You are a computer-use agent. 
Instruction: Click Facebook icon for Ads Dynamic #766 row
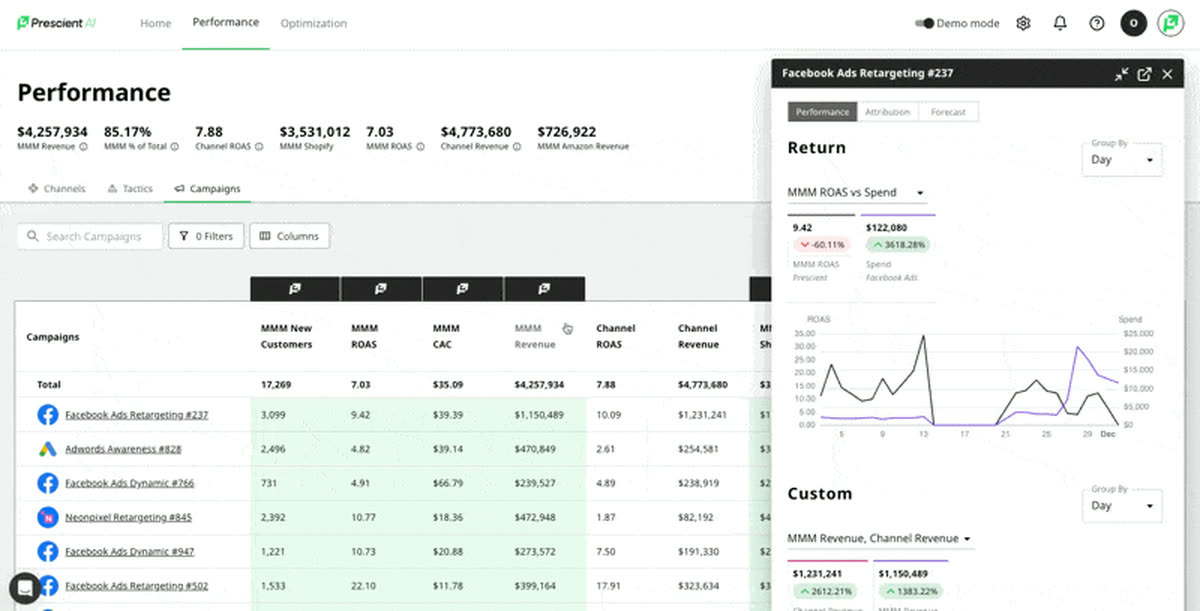click(x=47, y=483)
